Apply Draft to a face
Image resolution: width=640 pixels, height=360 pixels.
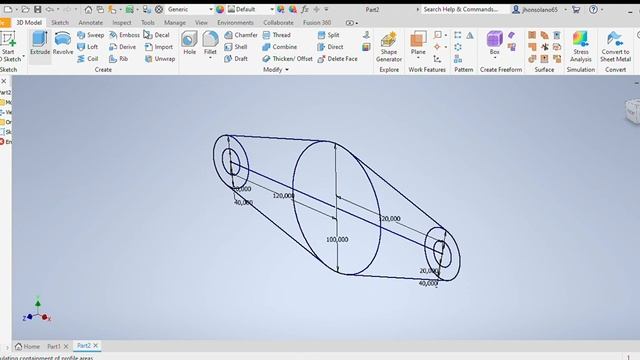(236, 59)
